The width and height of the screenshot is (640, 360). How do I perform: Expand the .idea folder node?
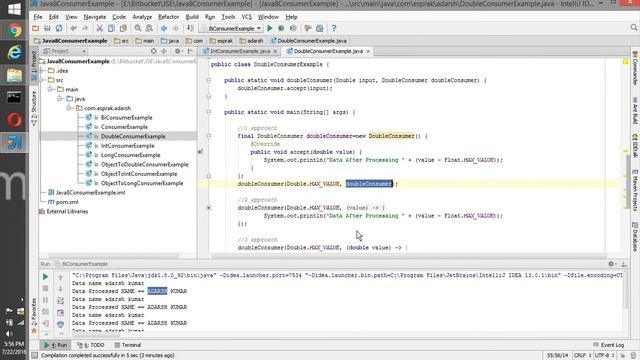point(43,71)
